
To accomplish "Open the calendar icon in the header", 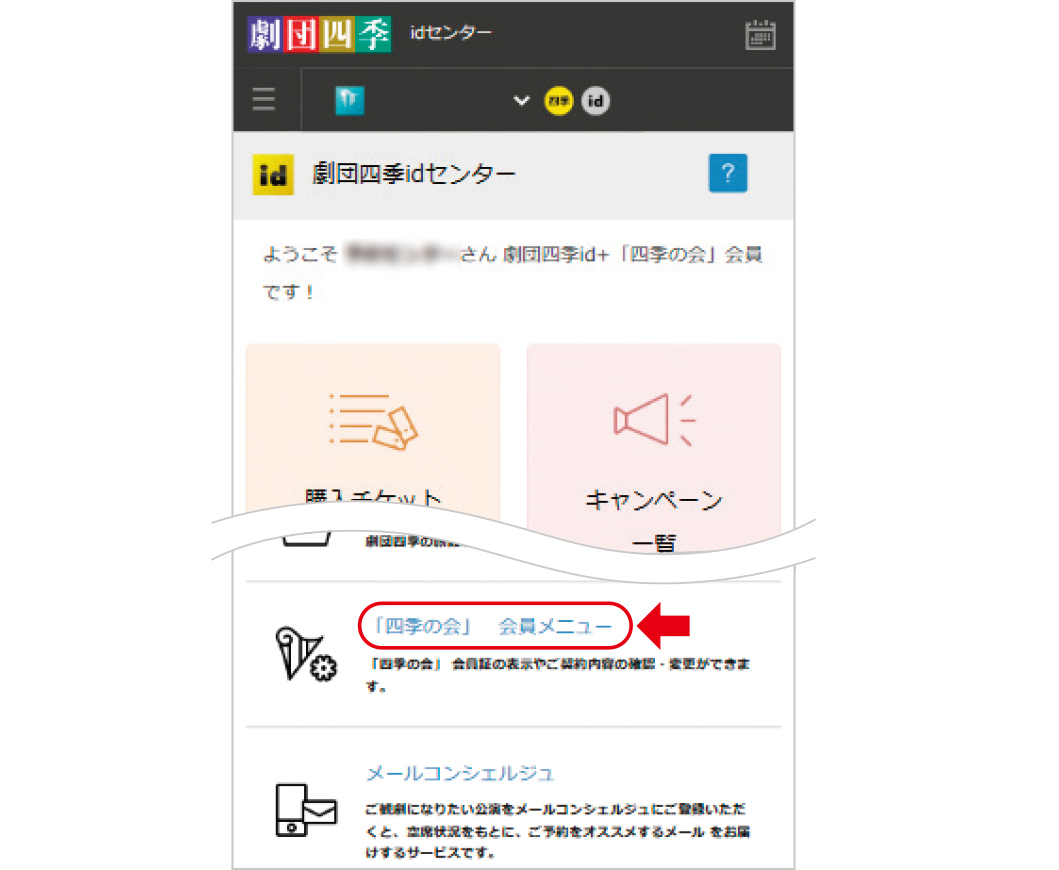I will pos(760,35).
